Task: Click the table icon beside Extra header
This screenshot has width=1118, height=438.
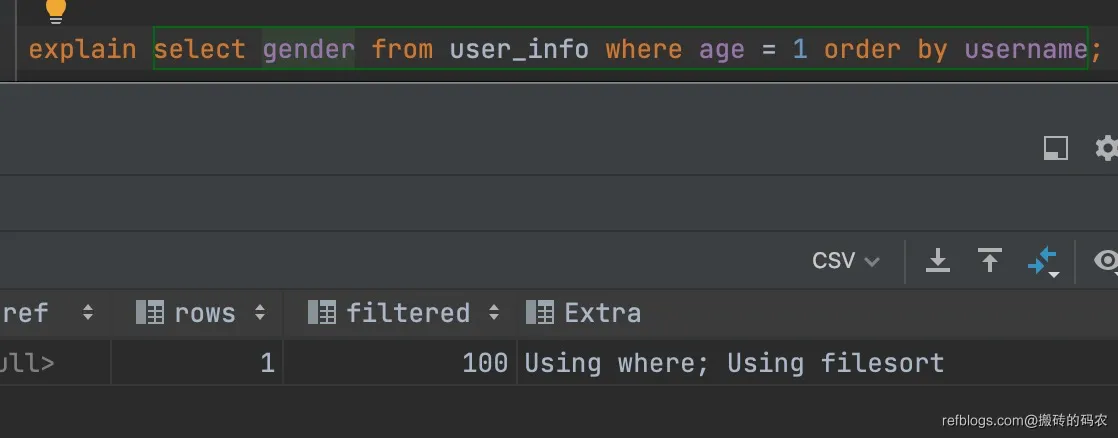Action: click(x=540, y=313)
